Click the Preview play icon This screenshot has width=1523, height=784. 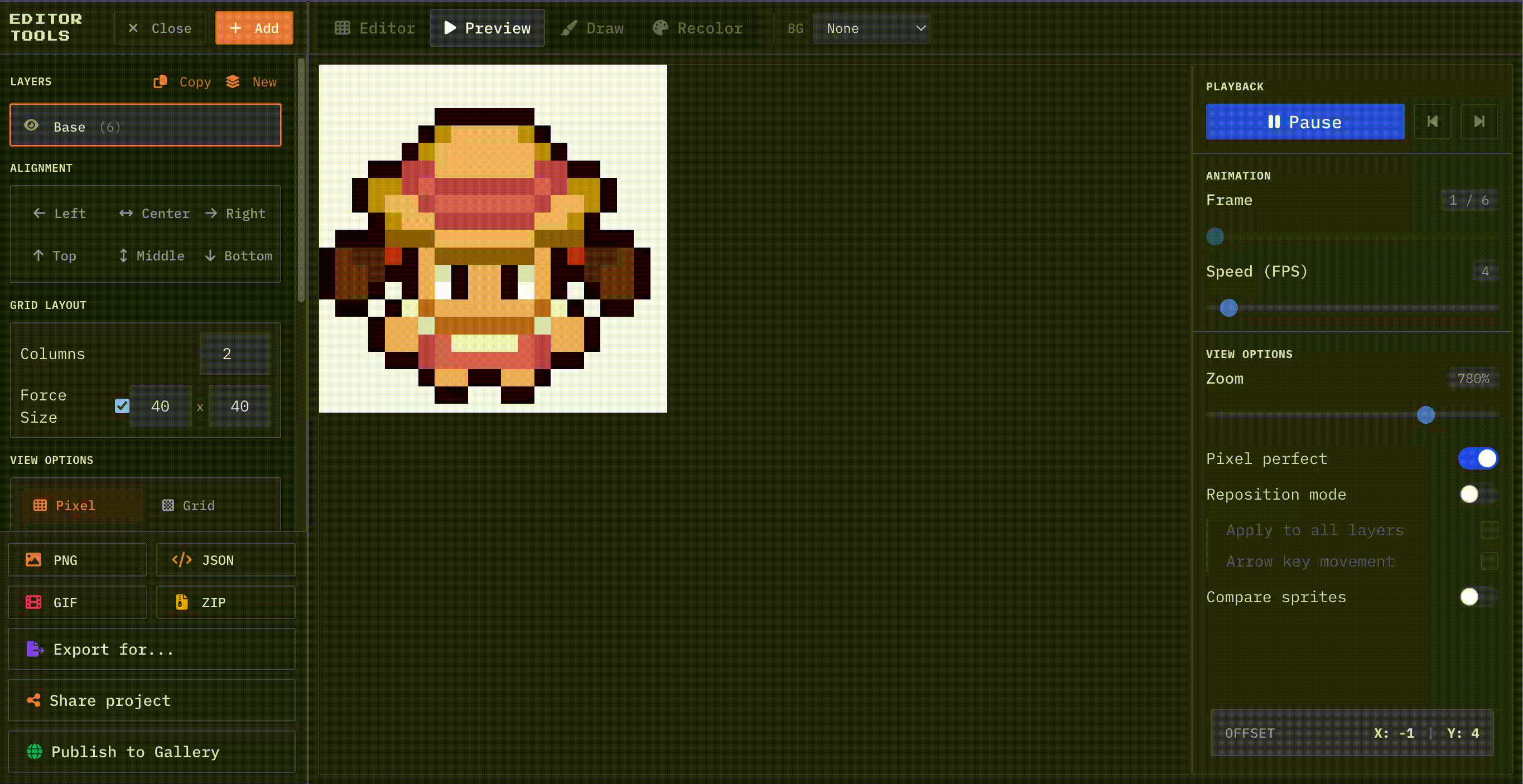click(x=450, y=28)
